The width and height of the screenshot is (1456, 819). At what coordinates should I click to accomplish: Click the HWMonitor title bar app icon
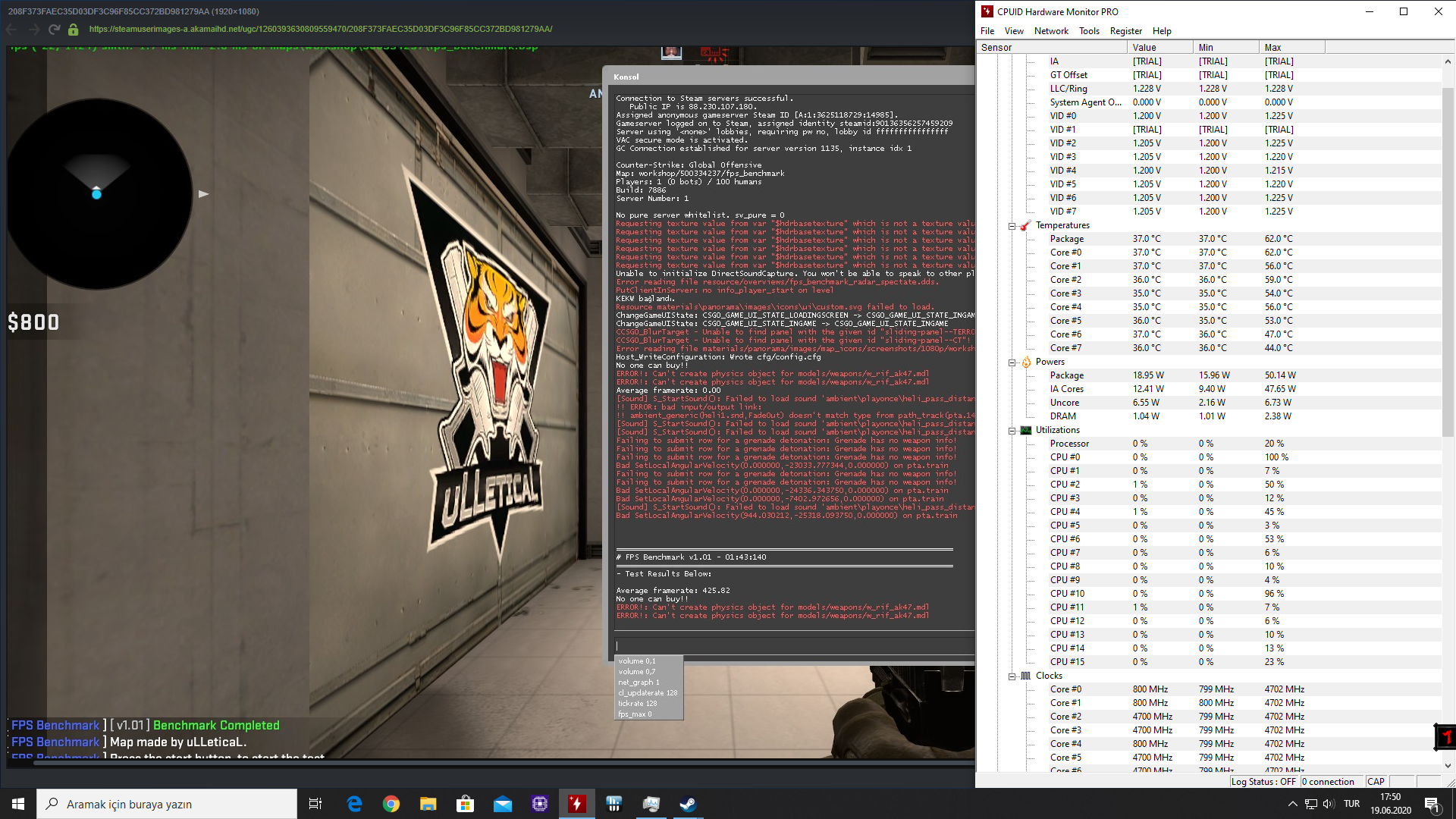(x=987, y=11)
